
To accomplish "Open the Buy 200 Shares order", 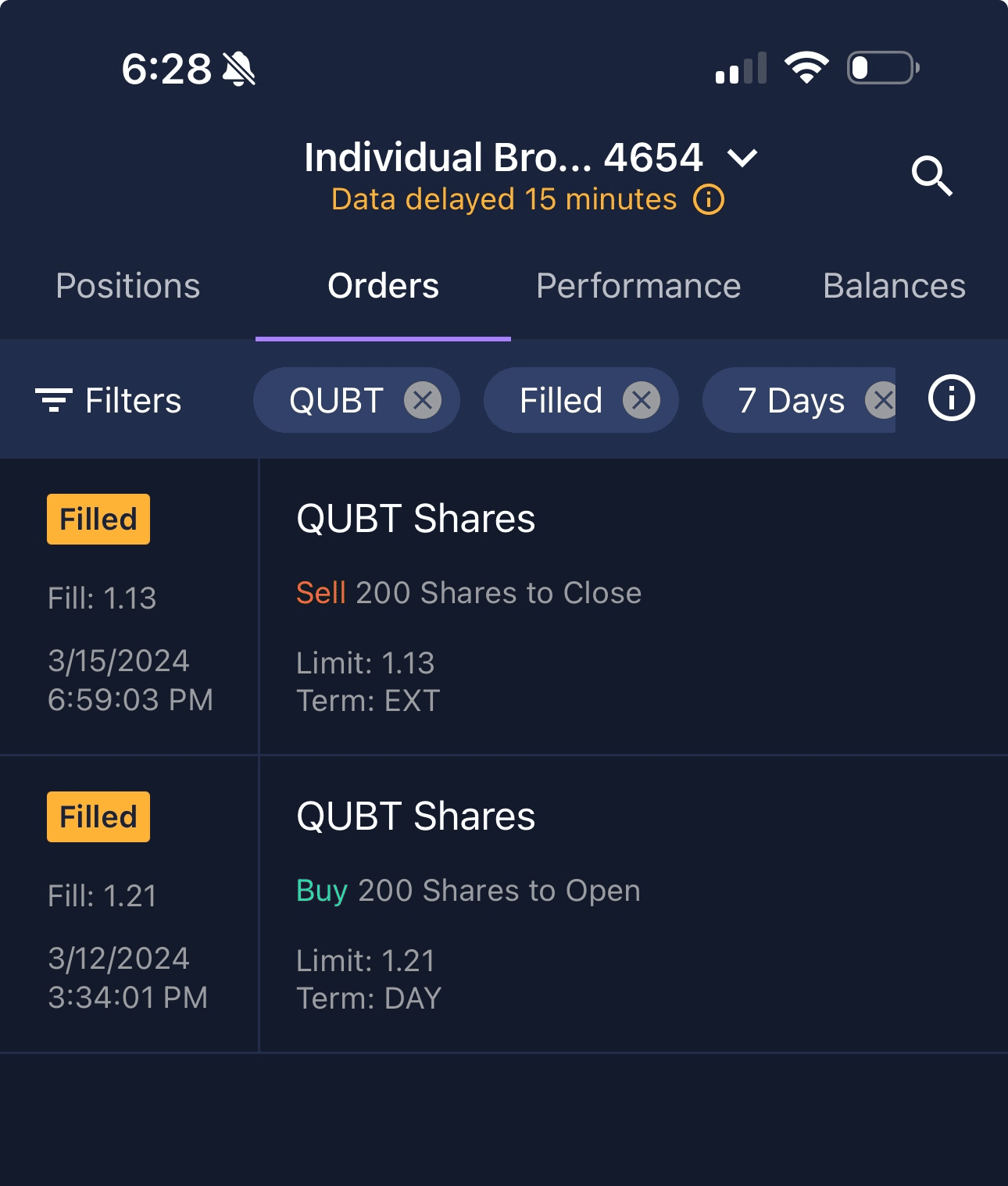I will 468,891.
